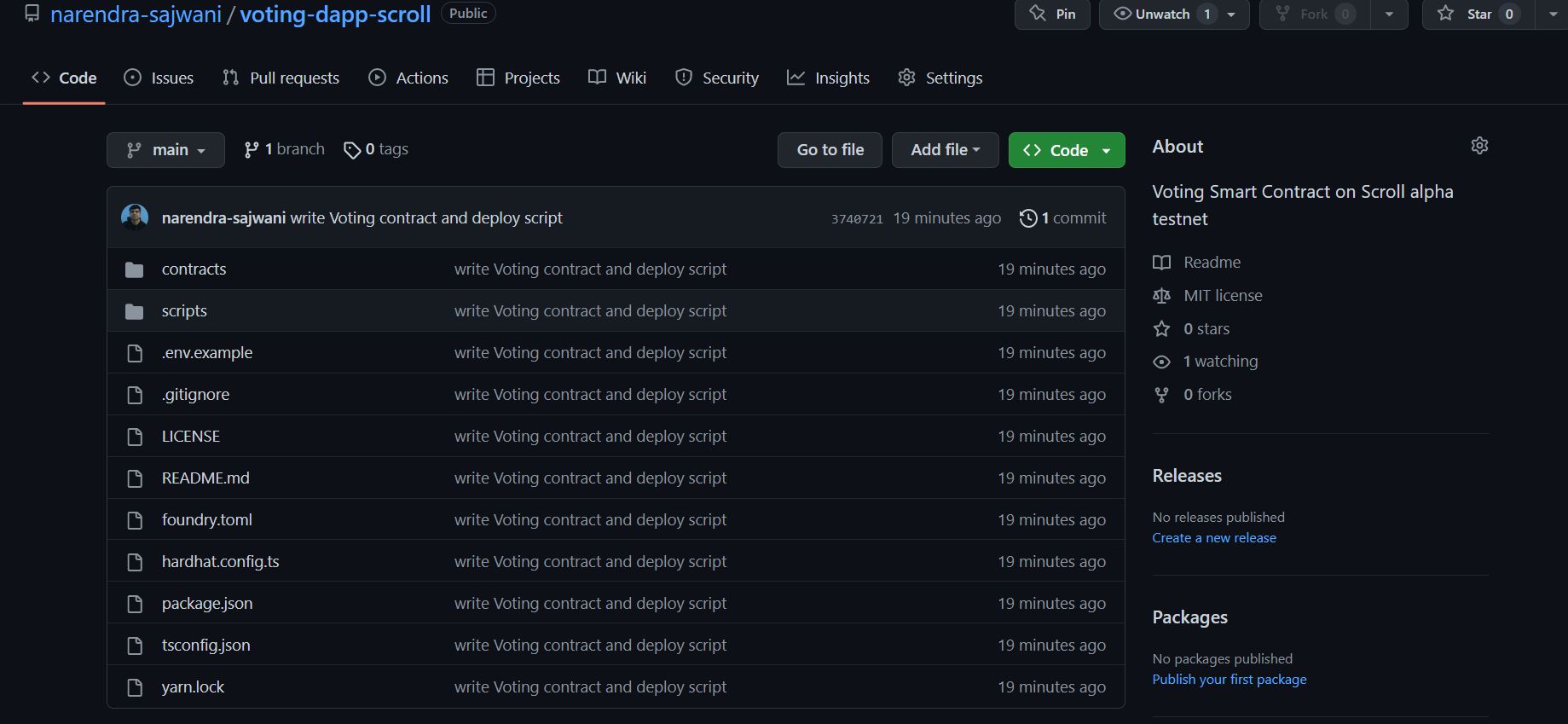Screen dimensions: 1568x724
Task: Click file icon beside README.md
Action: (x=134, y=478)
